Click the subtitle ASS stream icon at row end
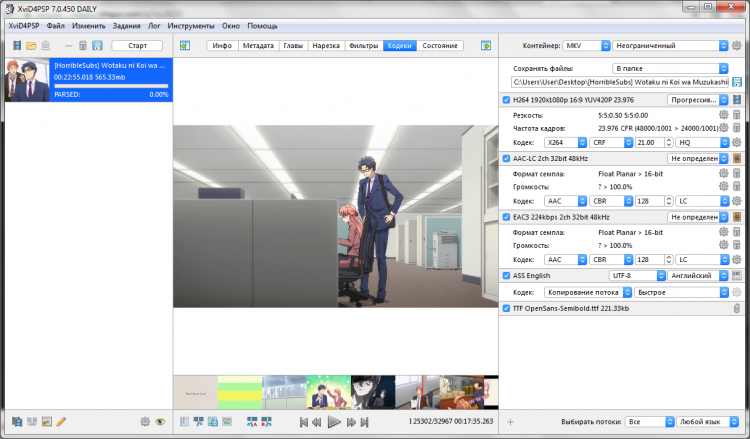 point(737,275)
